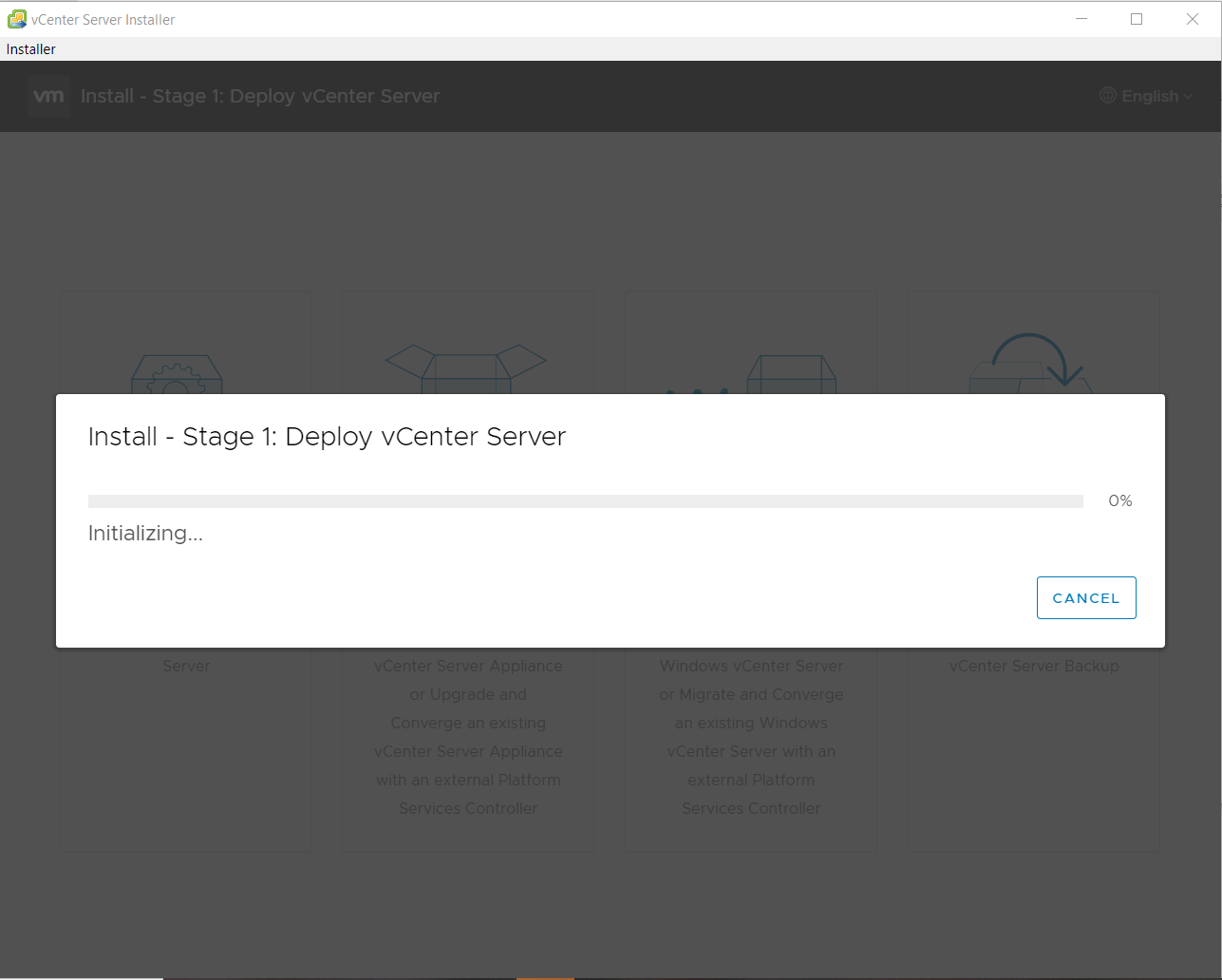Cancel the vCenter Server deployment
The width and height of the screenshot is (1222, 980).
(1086, 597)
